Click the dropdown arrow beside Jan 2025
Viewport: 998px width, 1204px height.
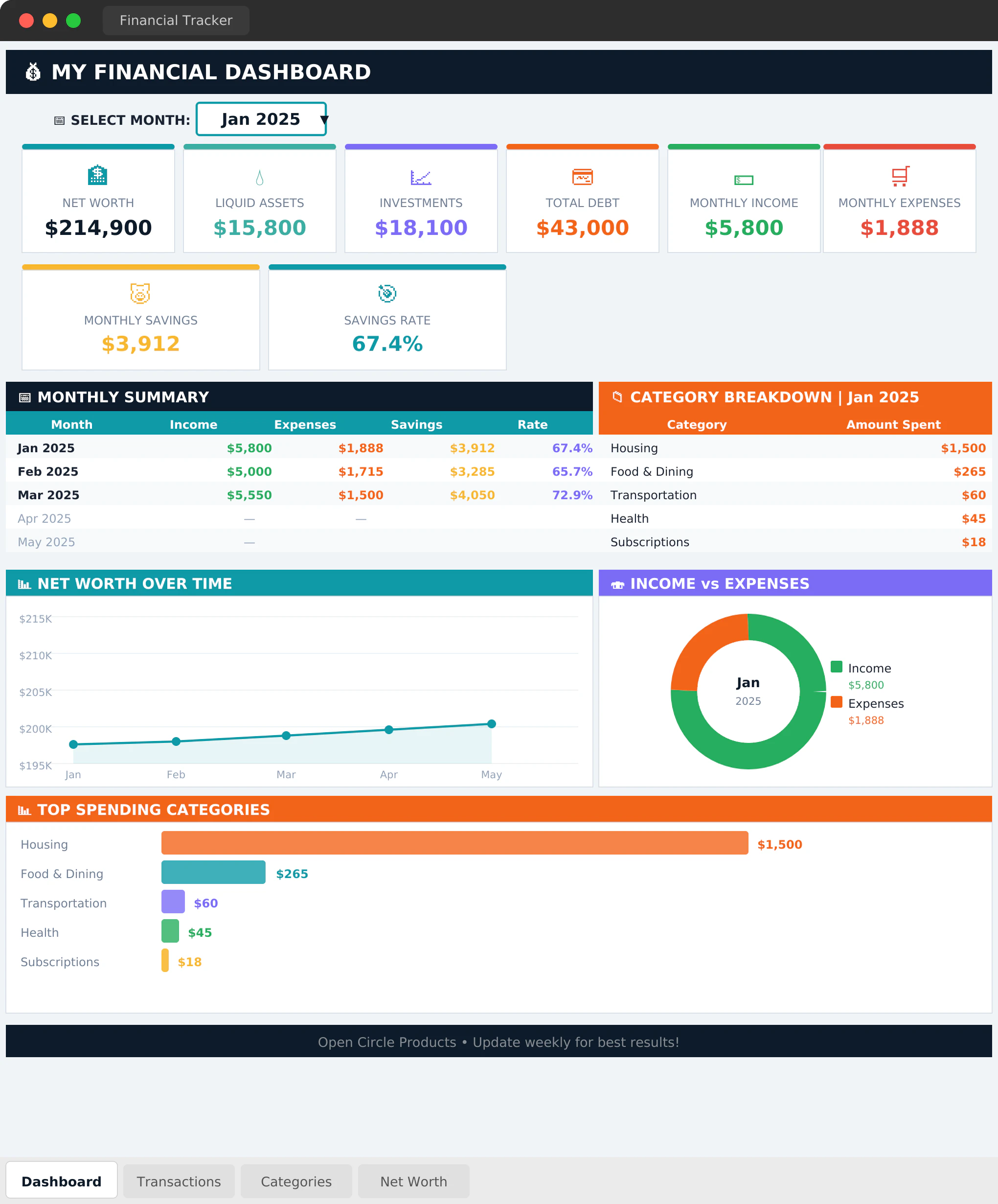pyautogui.click(x=324, y=120)
